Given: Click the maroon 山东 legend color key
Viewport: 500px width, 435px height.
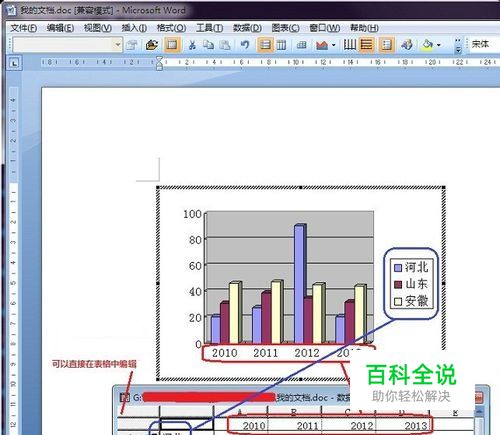Looking at the screenshot, I should coord(398,284).
